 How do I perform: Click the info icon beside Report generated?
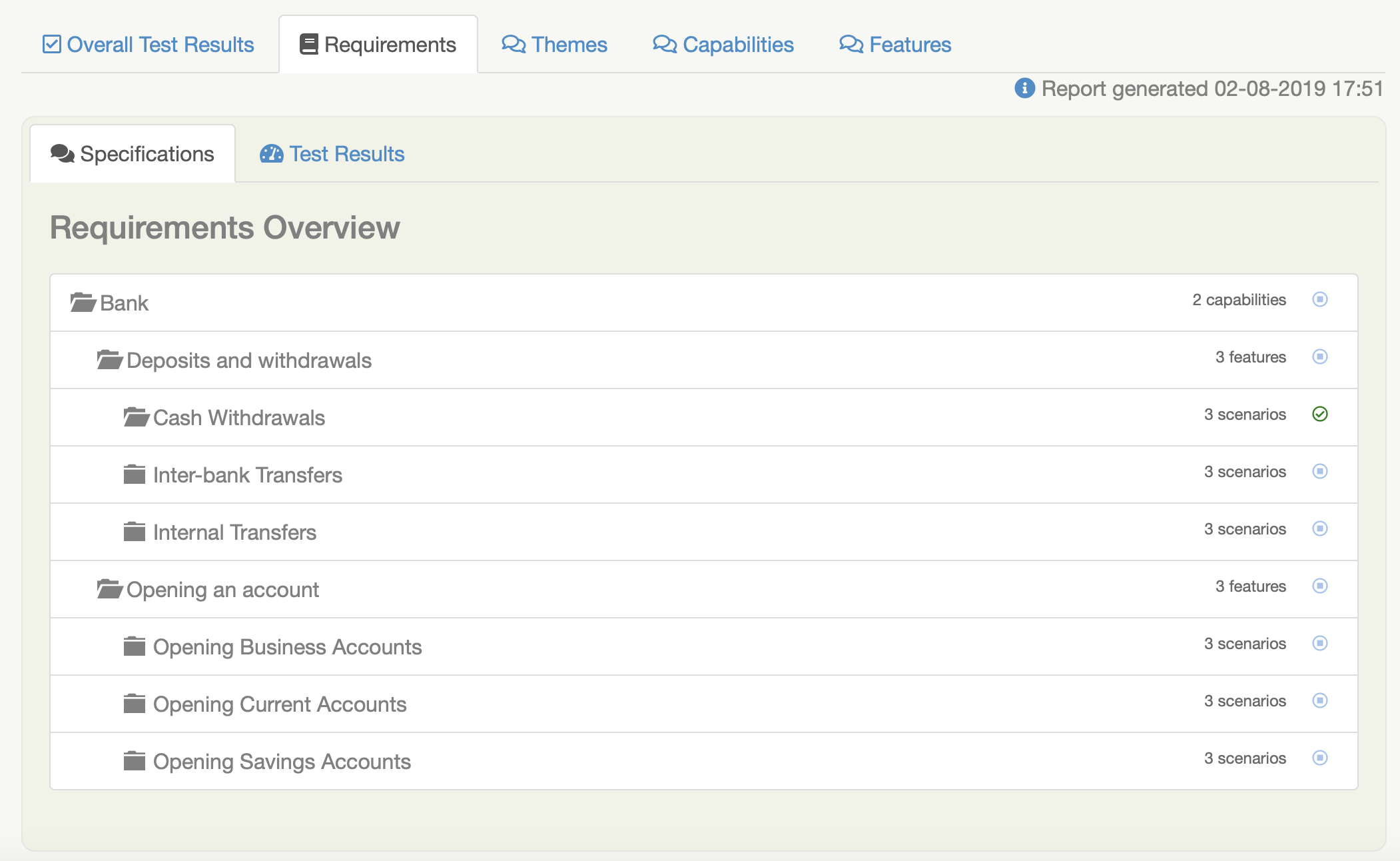[x=1024, y=88]
